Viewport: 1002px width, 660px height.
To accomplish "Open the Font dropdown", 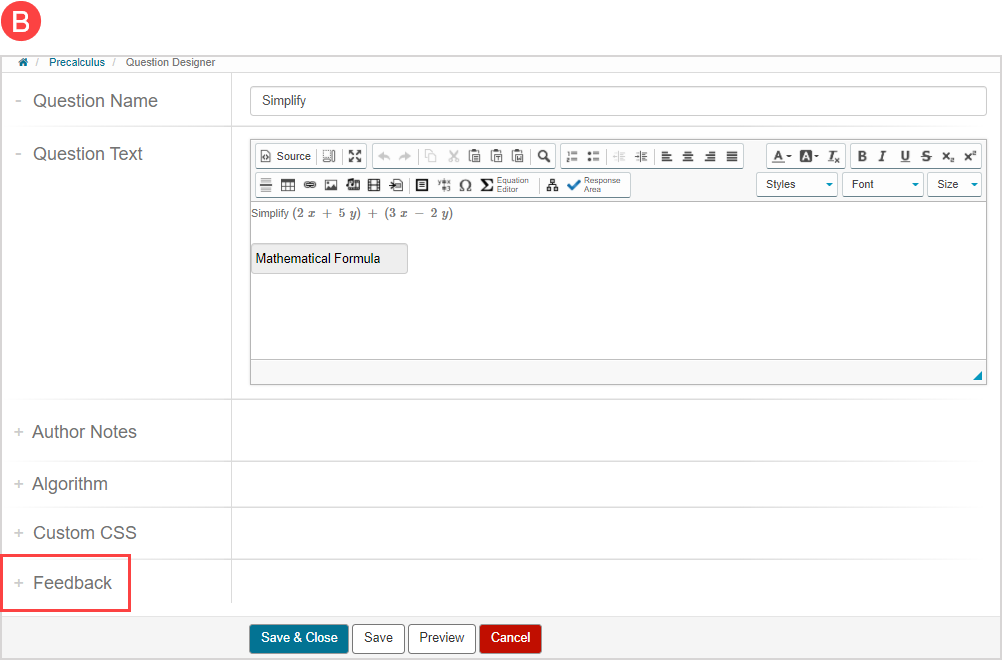I will pos(882,184).
